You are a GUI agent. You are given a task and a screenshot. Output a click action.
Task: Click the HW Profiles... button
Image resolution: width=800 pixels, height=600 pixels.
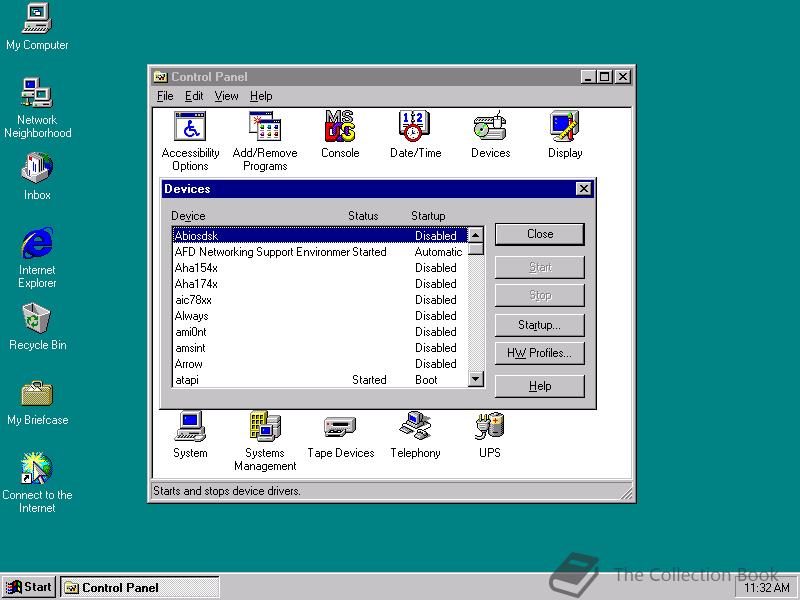tap(540, 353)
